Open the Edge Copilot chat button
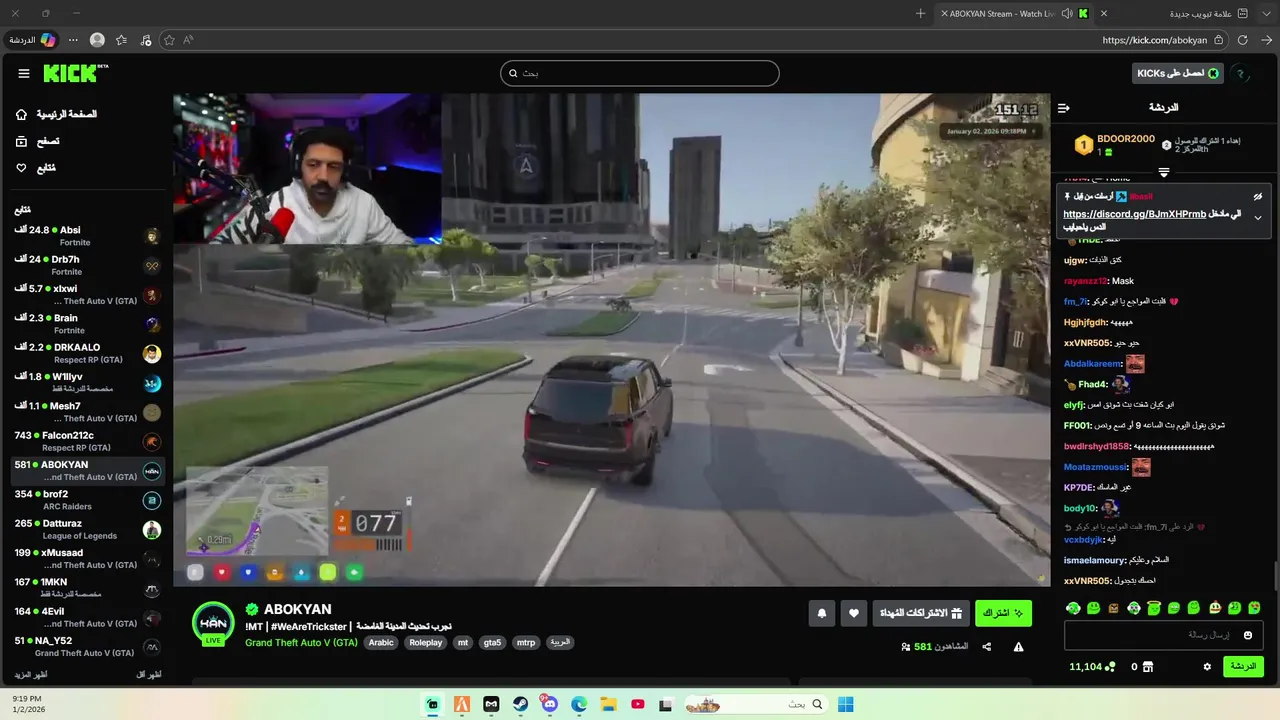 coord(31,40)
